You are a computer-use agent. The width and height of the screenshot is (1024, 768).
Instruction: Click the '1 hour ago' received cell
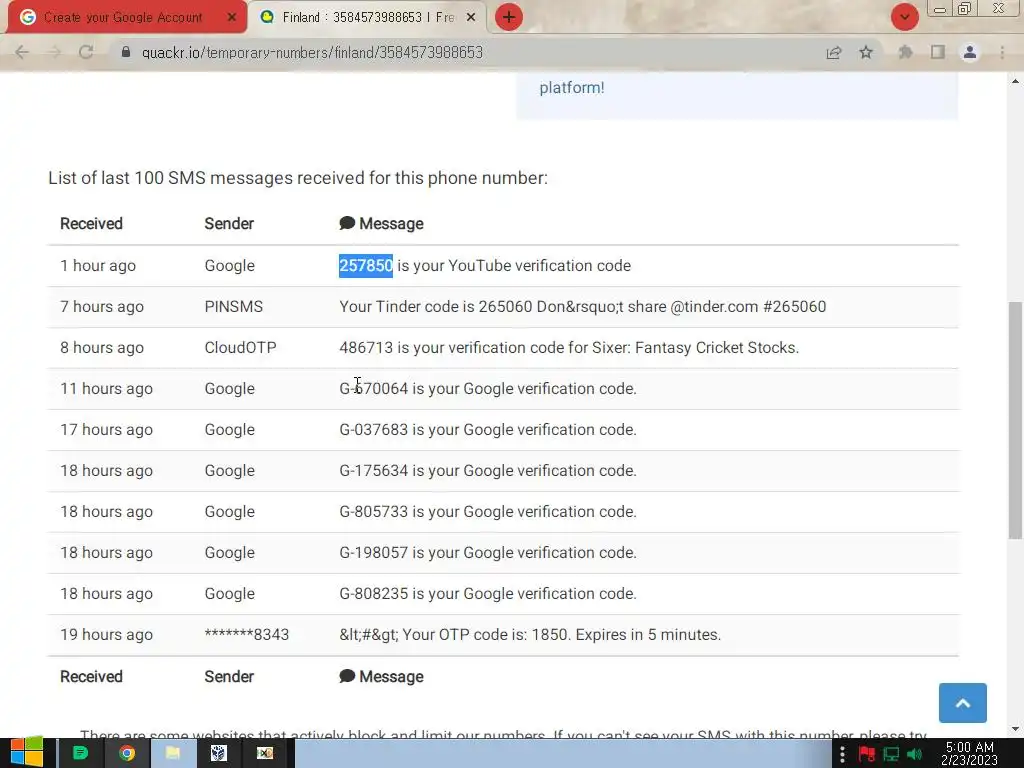click(98, 266)
